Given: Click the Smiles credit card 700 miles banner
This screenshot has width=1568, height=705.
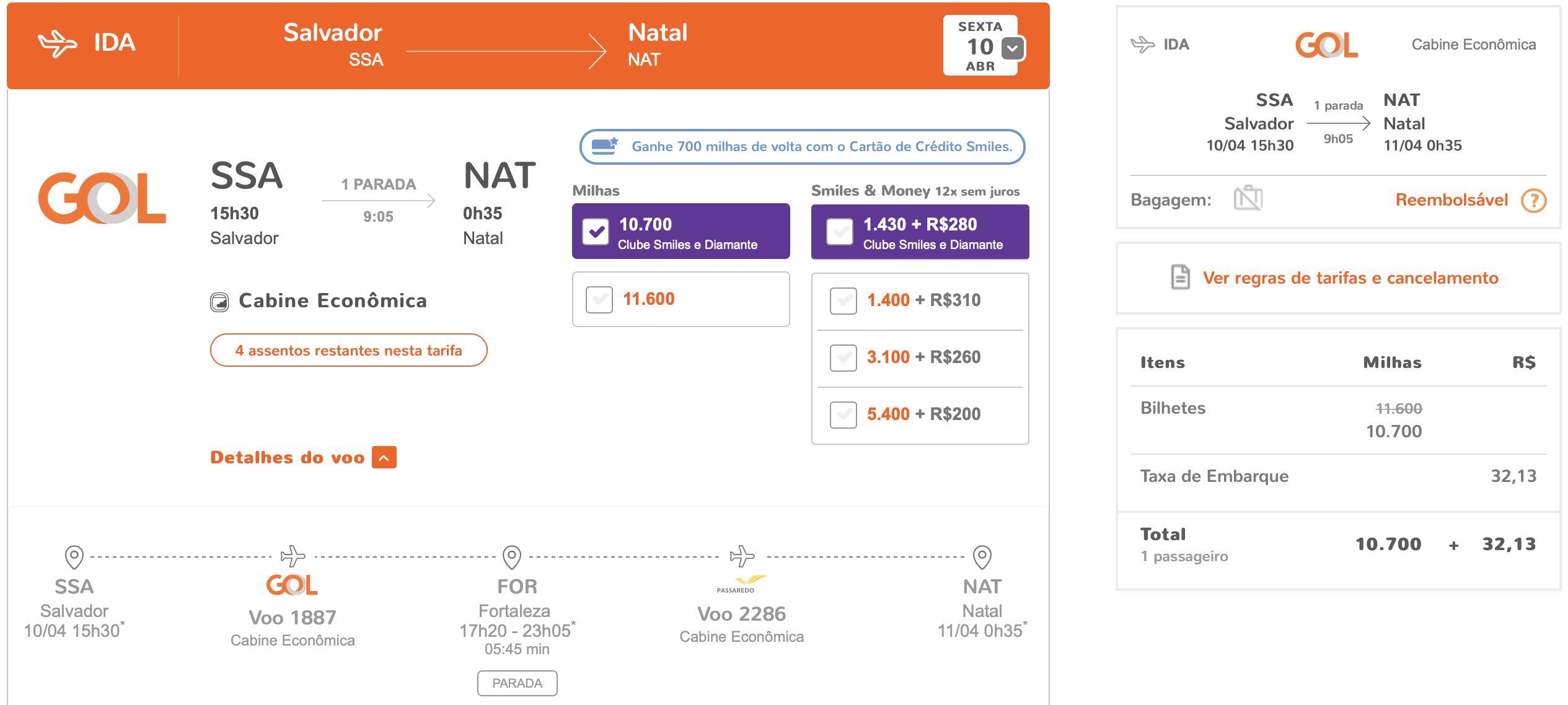Looking at the screenshot, I should tap(802, 147).
